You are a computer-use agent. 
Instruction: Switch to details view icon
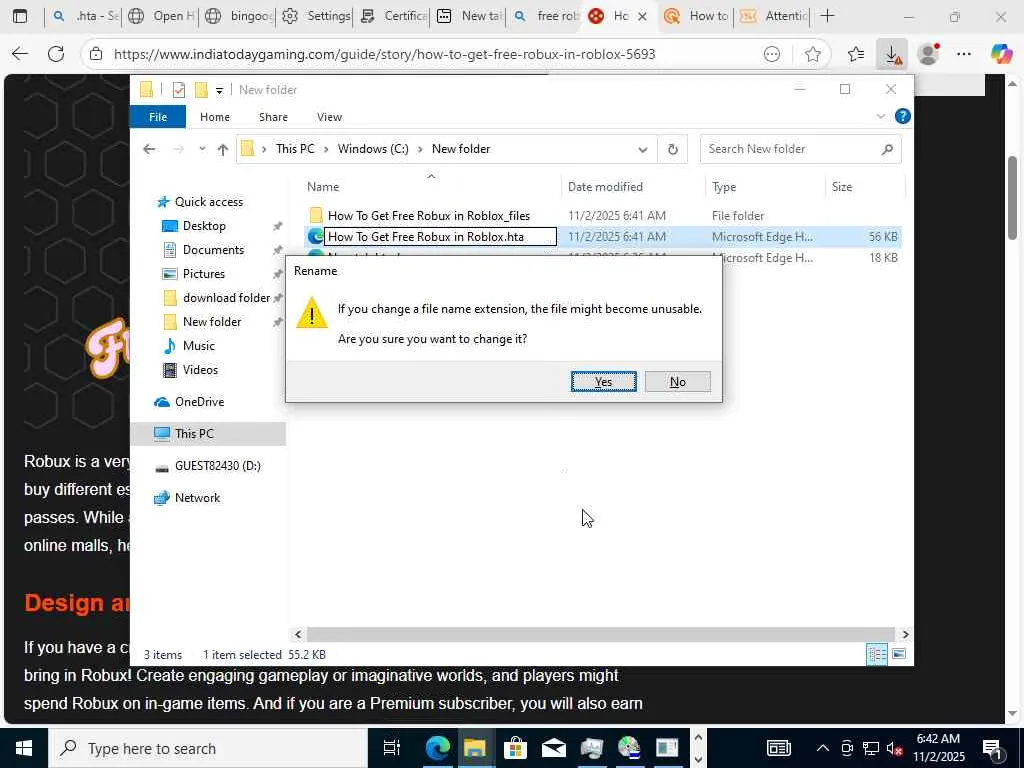[877, 654]
